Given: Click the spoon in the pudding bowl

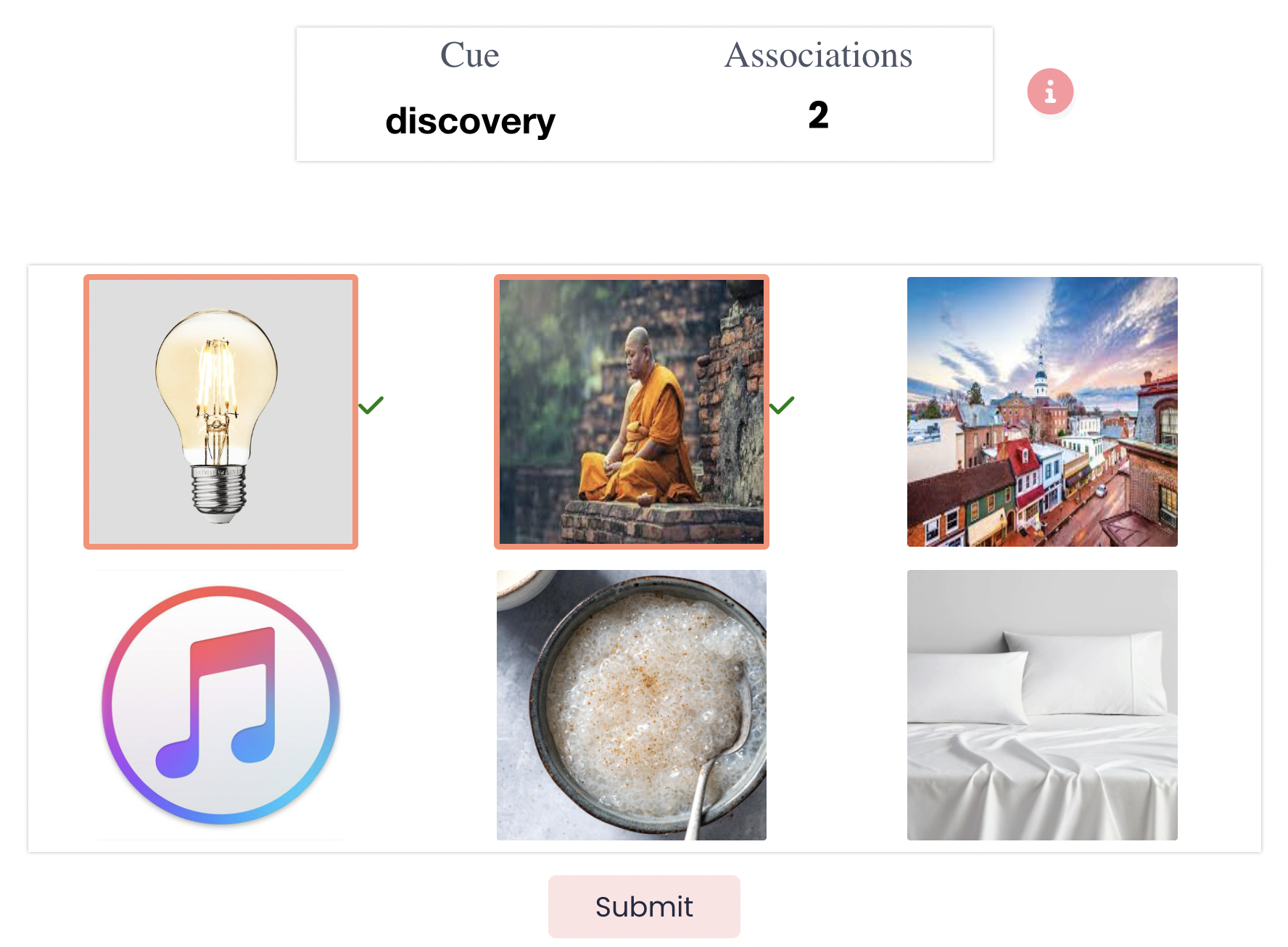Looking at the screenshot, I should [718, 754].
